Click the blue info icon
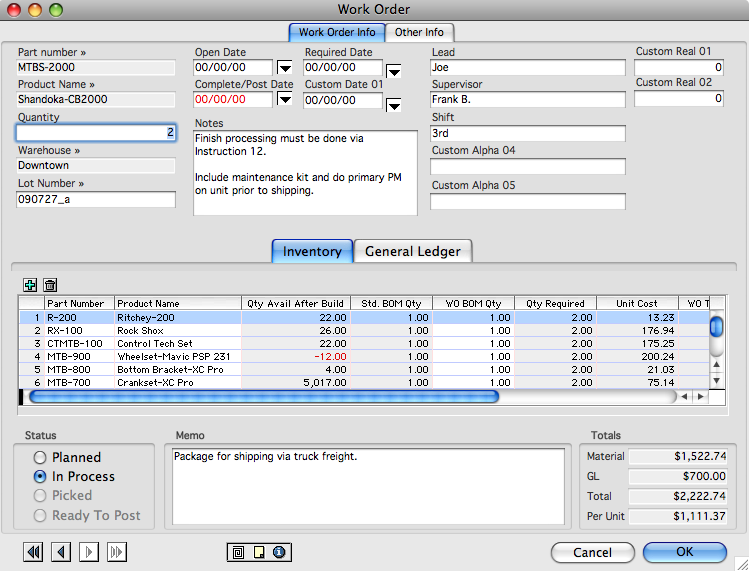750x572 pixels. point(279,552)
